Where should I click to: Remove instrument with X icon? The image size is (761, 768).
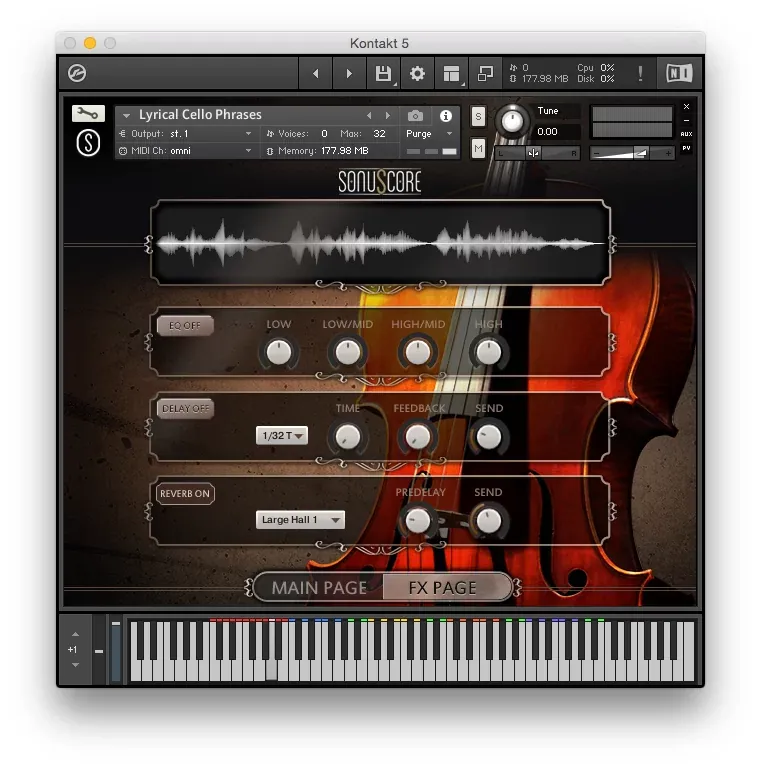(x=686, y=106)
